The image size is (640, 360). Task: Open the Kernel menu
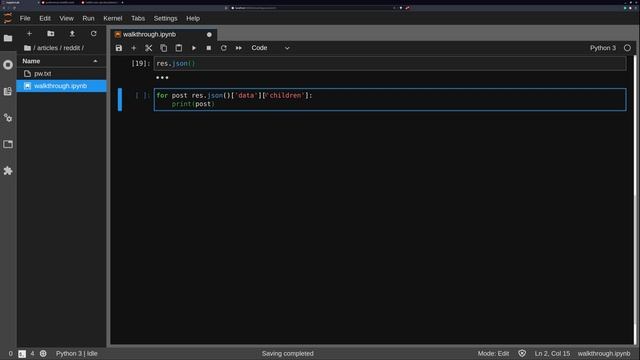[x=113, y=18]
